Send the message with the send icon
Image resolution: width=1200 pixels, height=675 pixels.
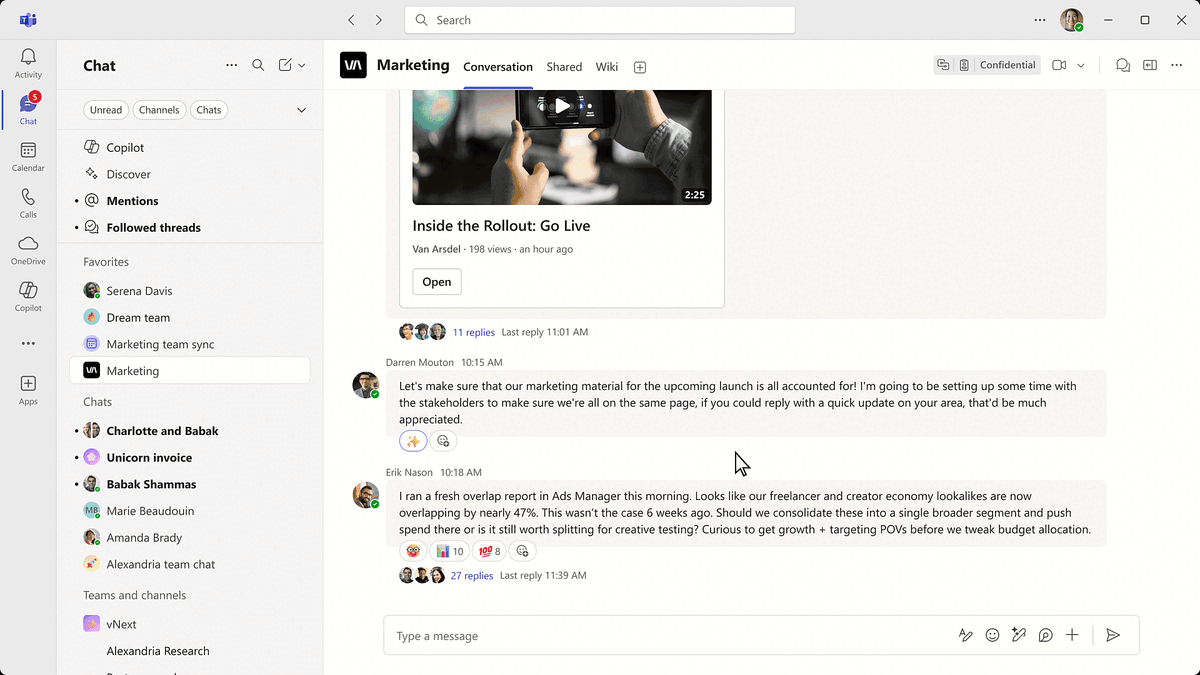pyautogui.click(x=1112, y=635)
